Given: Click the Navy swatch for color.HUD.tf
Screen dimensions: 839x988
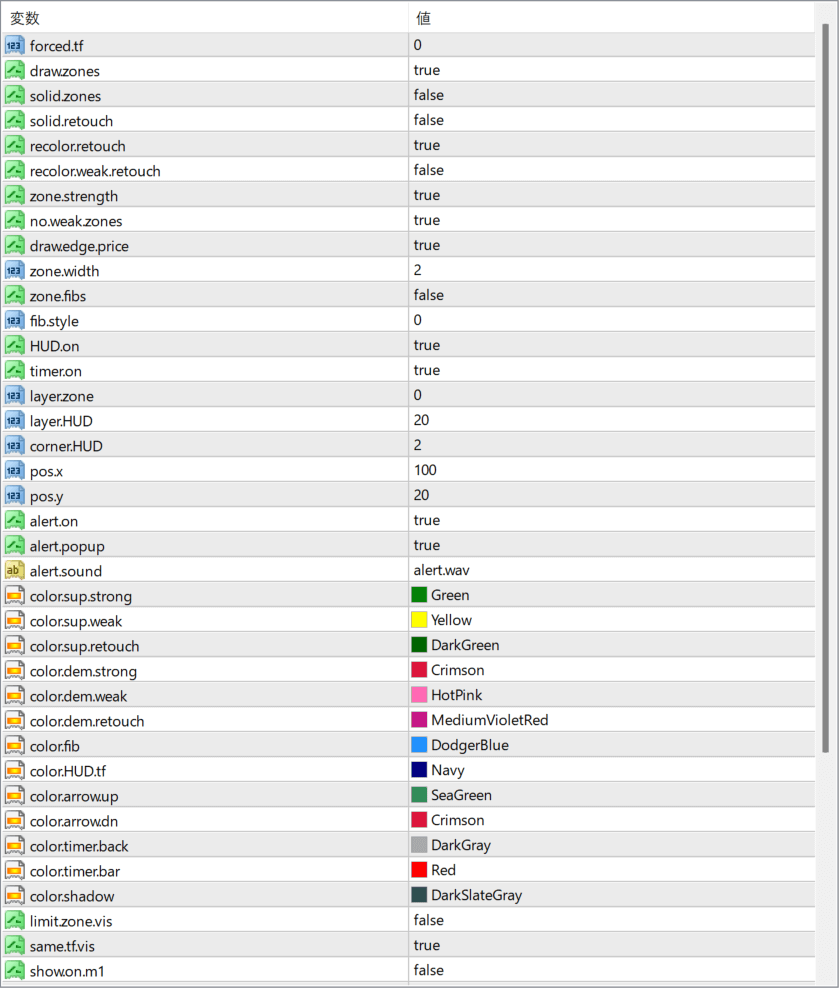Looking at the screenshot, I should click(419, 770).
